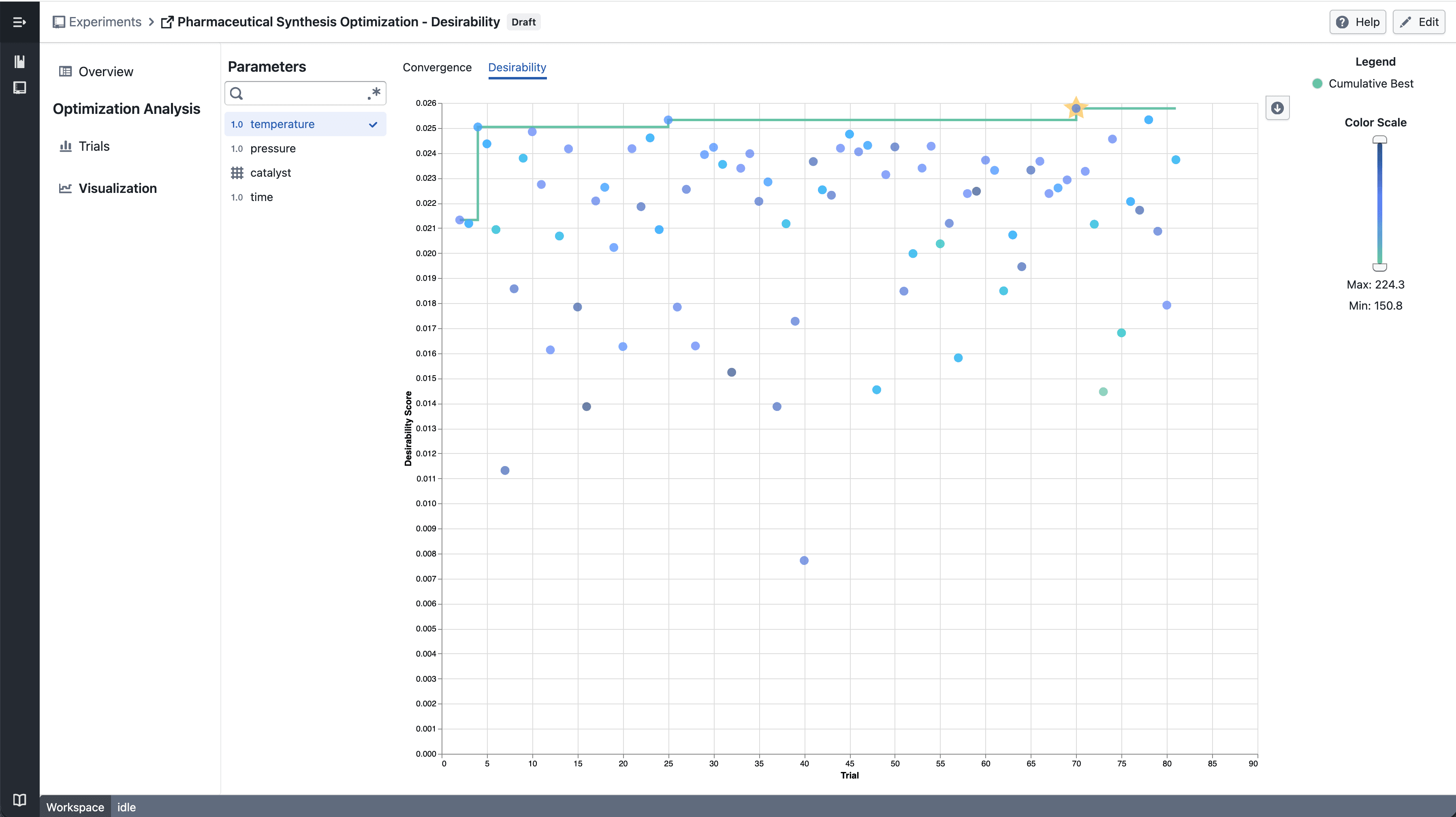
Task: Click the Help question mark icon
Action: point(1342,22)
